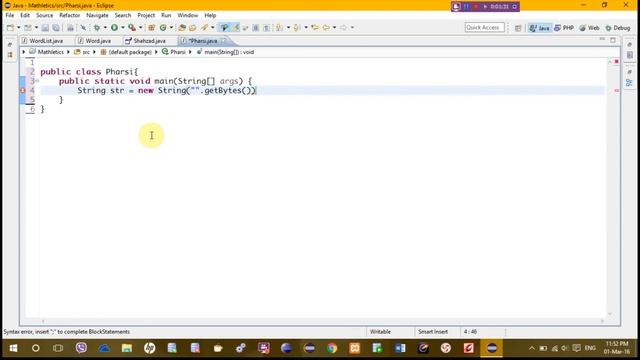Screen dimensions: 640x360
Task: Toggle the Show Whitespace Characters button
Action: tap(266, 28)
